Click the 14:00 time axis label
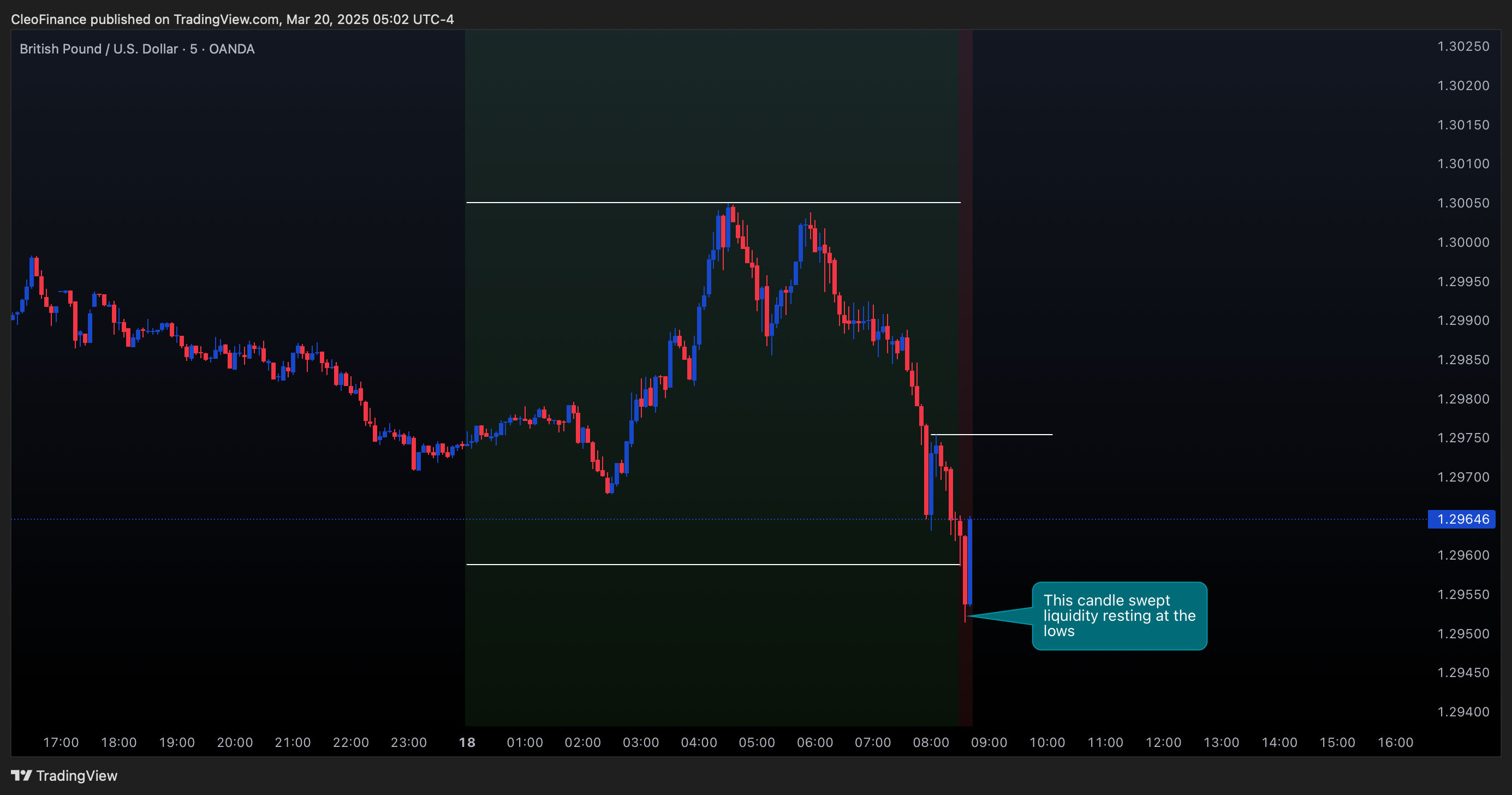This screenshot has width=1512, height=795. [1279, 743]
